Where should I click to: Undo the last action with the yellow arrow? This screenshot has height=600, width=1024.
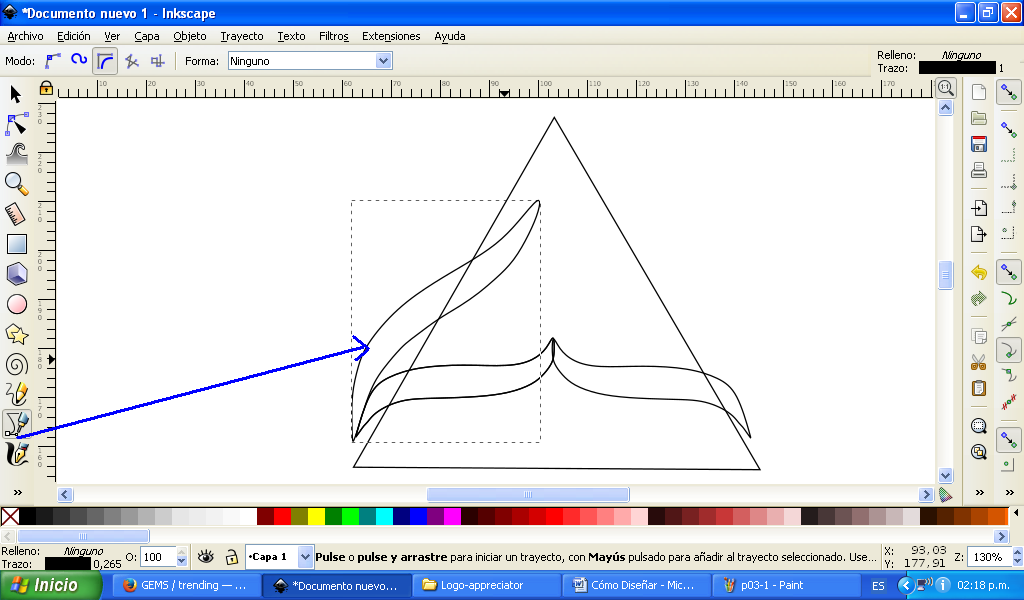978,272
